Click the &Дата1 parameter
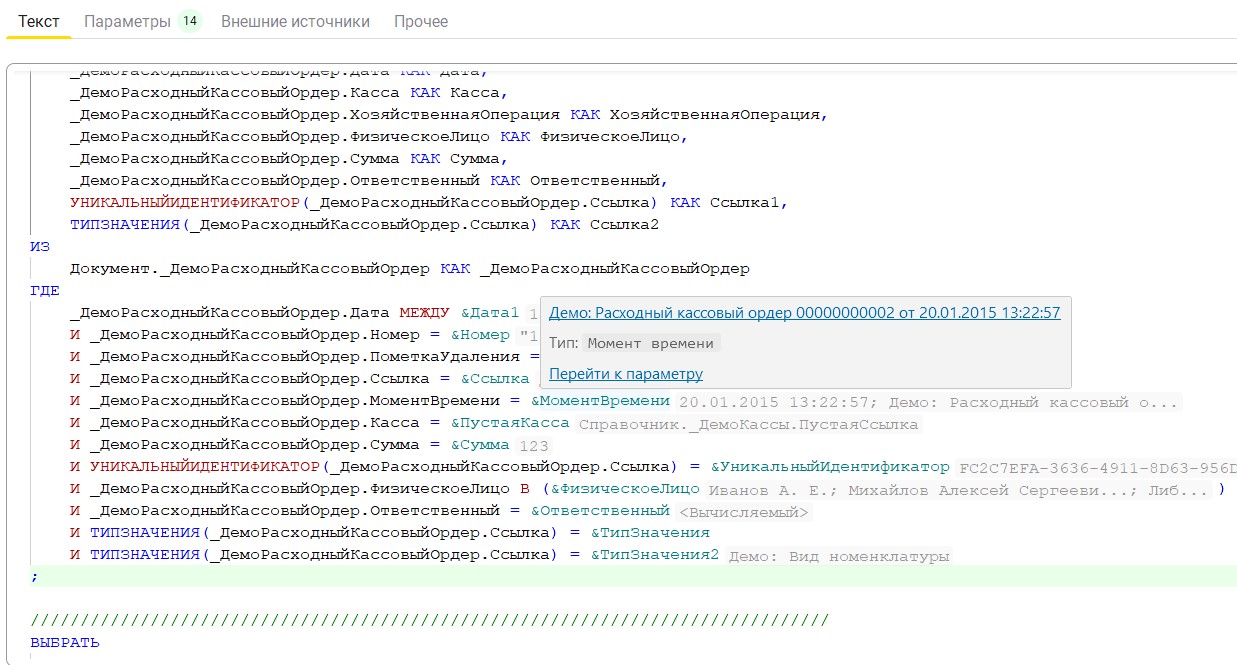1237x665 pixels. [490, 313]
